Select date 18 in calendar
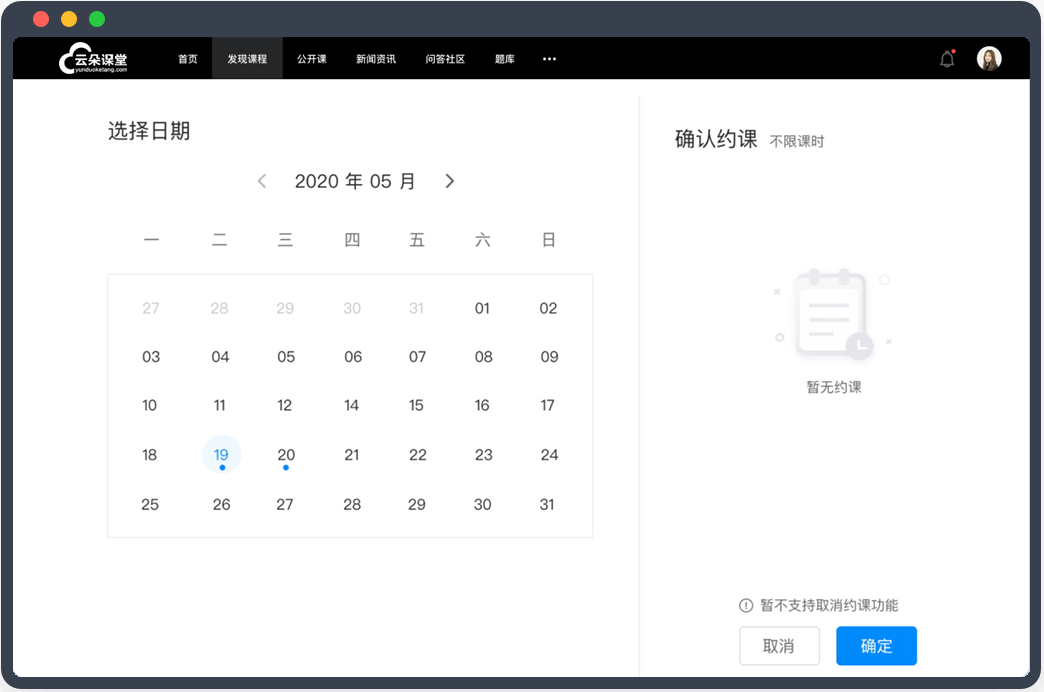The image size is (1044, 692). click(150, 455)
